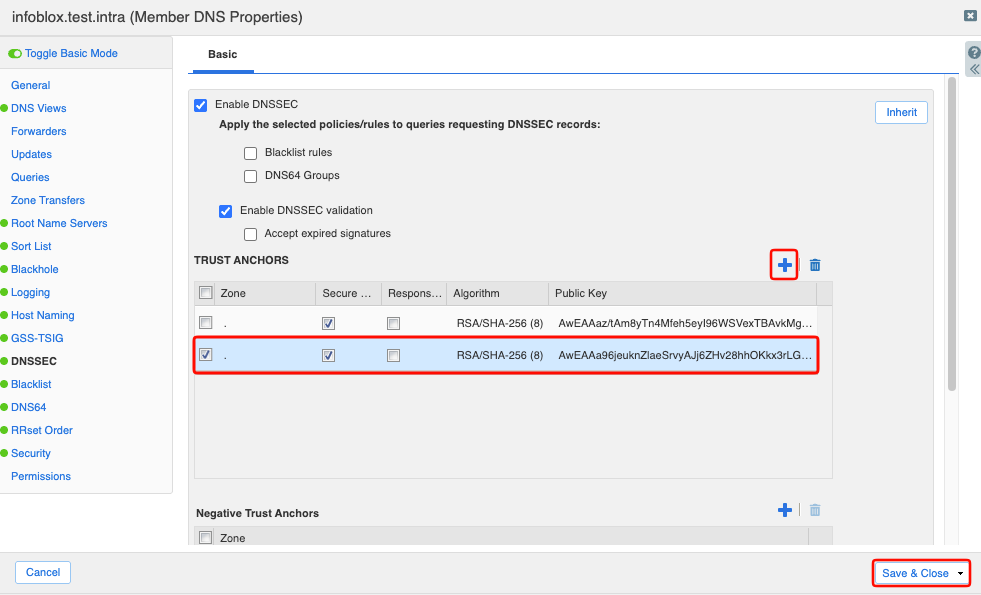Close the Member DNS Properties dialog
Screen dimensions: 981x595
point(970,16)
